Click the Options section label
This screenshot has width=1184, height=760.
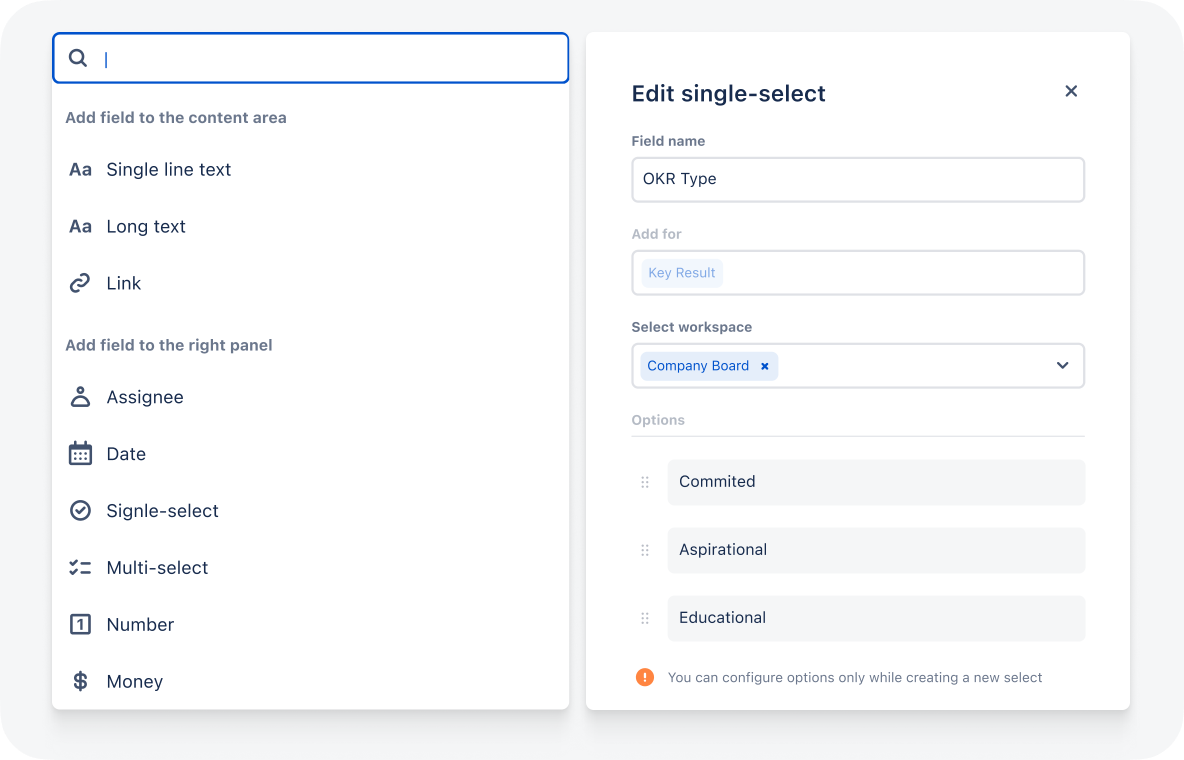(x=658, y=420)
